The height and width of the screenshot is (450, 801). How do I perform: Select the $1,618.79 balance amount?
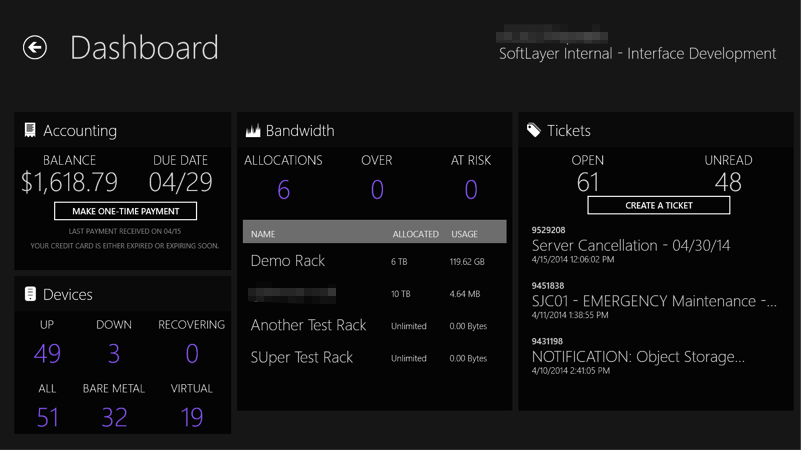pos(69,182)
